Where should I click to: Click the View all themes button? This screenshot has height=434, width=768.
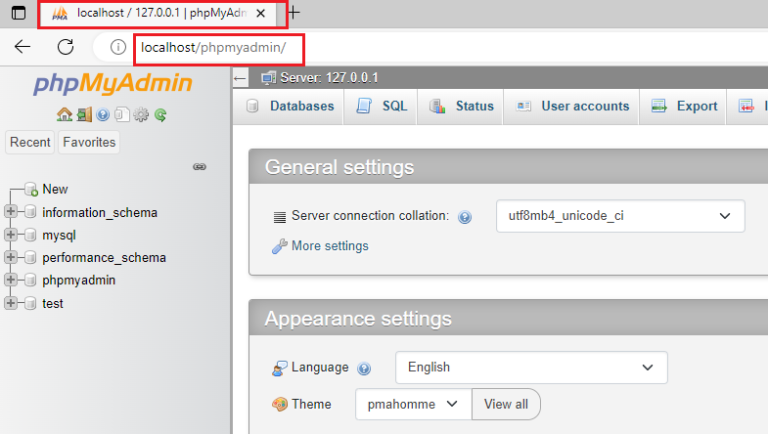pyautogui.click(x=506, y=404)
